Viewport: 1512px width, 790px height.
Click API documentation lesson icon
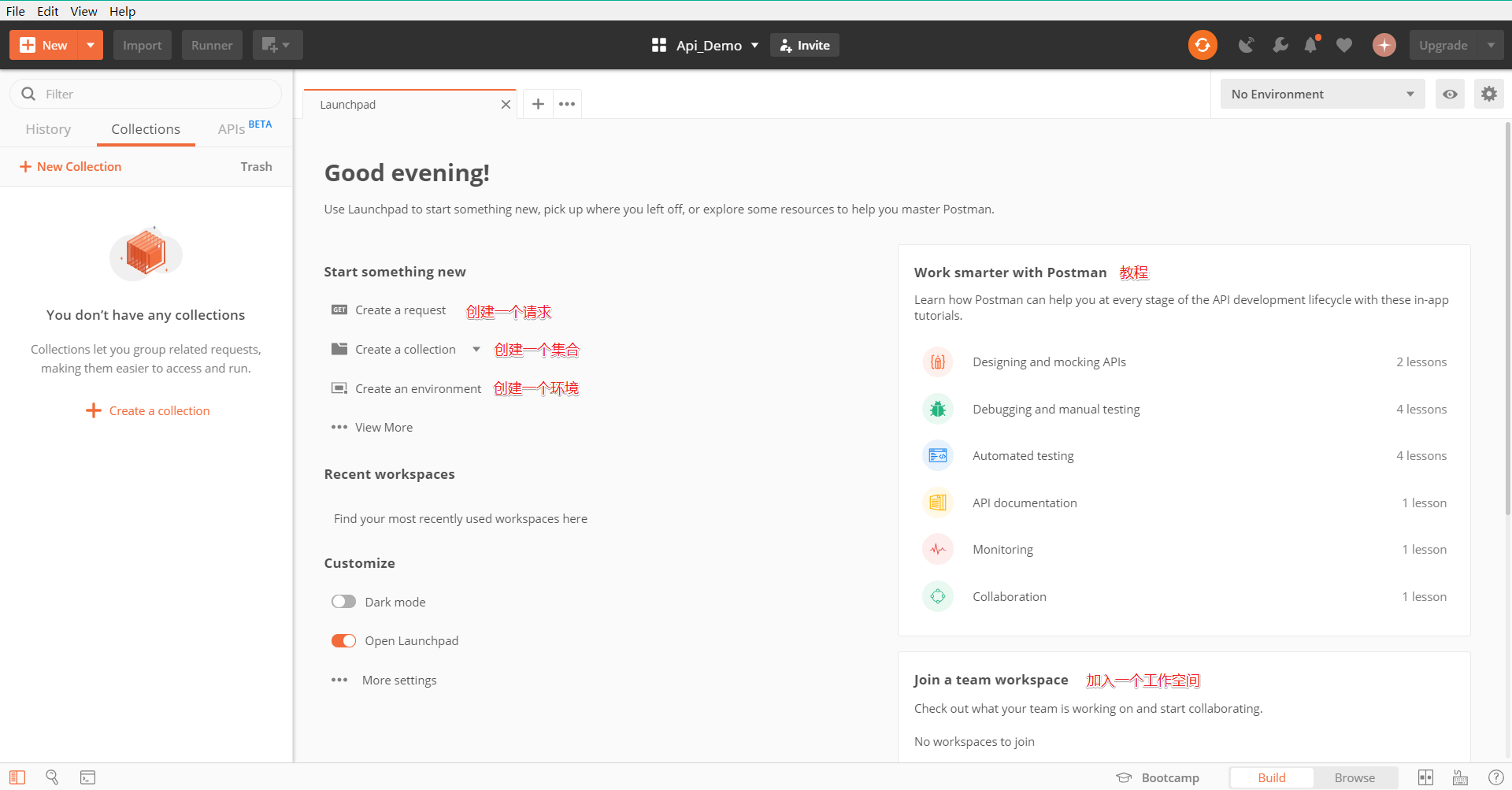937,503
